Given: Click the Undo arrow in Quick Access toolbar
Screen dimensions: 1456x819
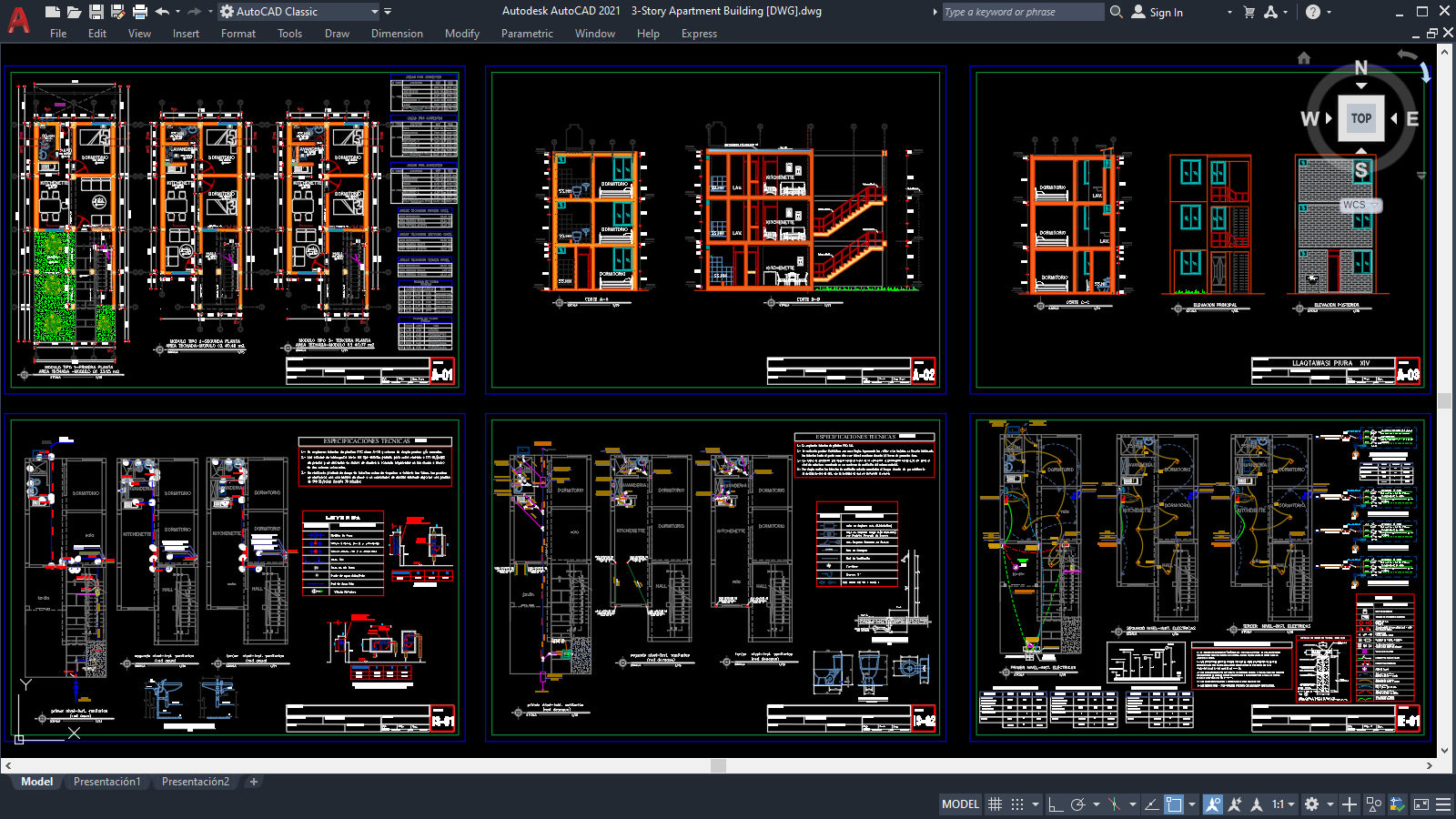Looking at the screenshot, I should click(x=161, y=11).
